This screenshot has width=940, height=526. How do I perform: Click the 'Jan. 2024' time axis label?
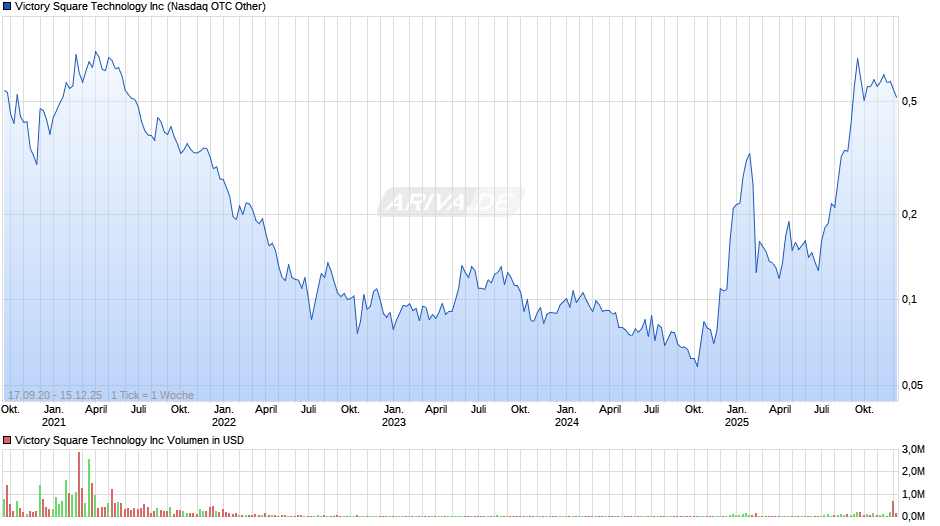click(567, 416)
